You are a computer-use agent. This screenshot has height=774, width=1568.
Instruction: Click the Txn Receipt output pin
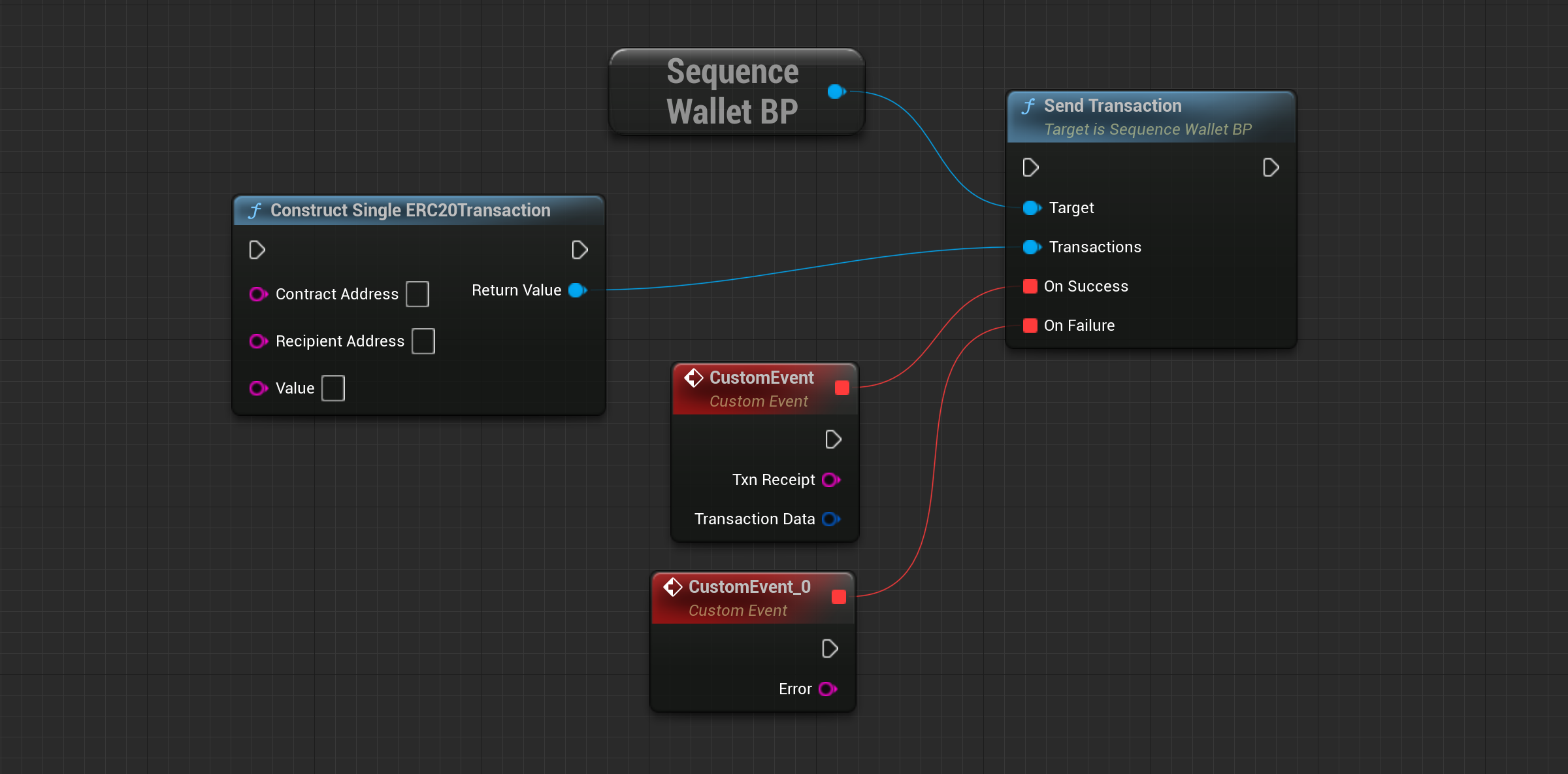[830, 480]
